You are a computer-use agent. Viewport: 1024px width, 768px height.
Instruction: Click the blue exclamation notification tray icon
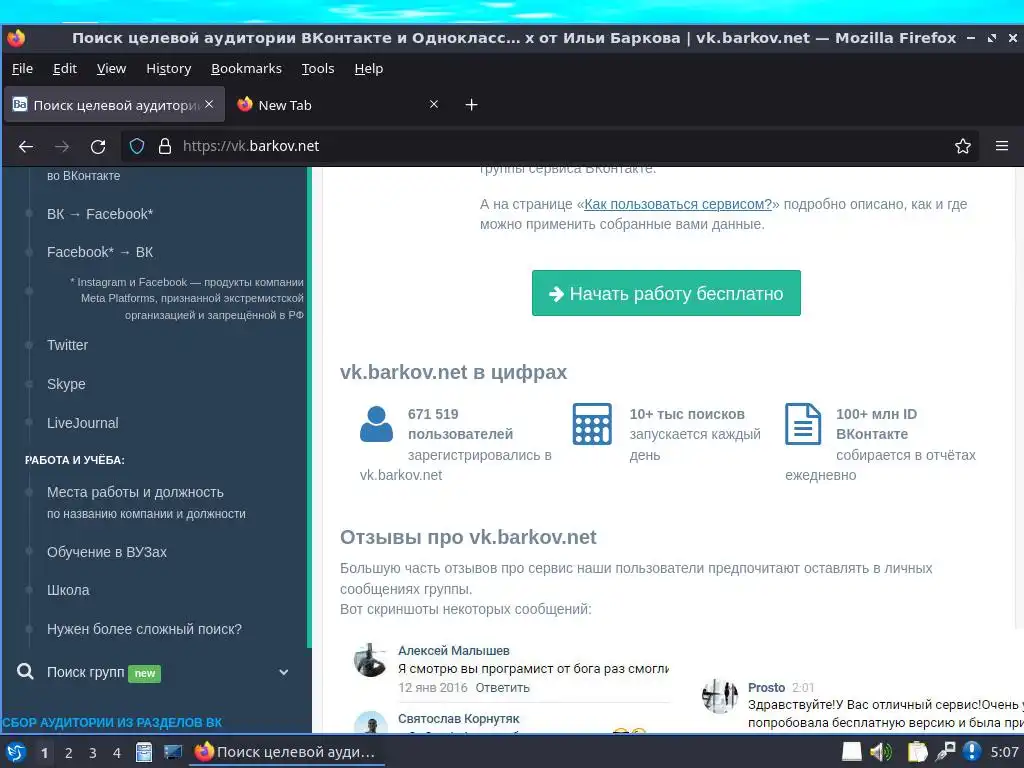tap(972, 752)
